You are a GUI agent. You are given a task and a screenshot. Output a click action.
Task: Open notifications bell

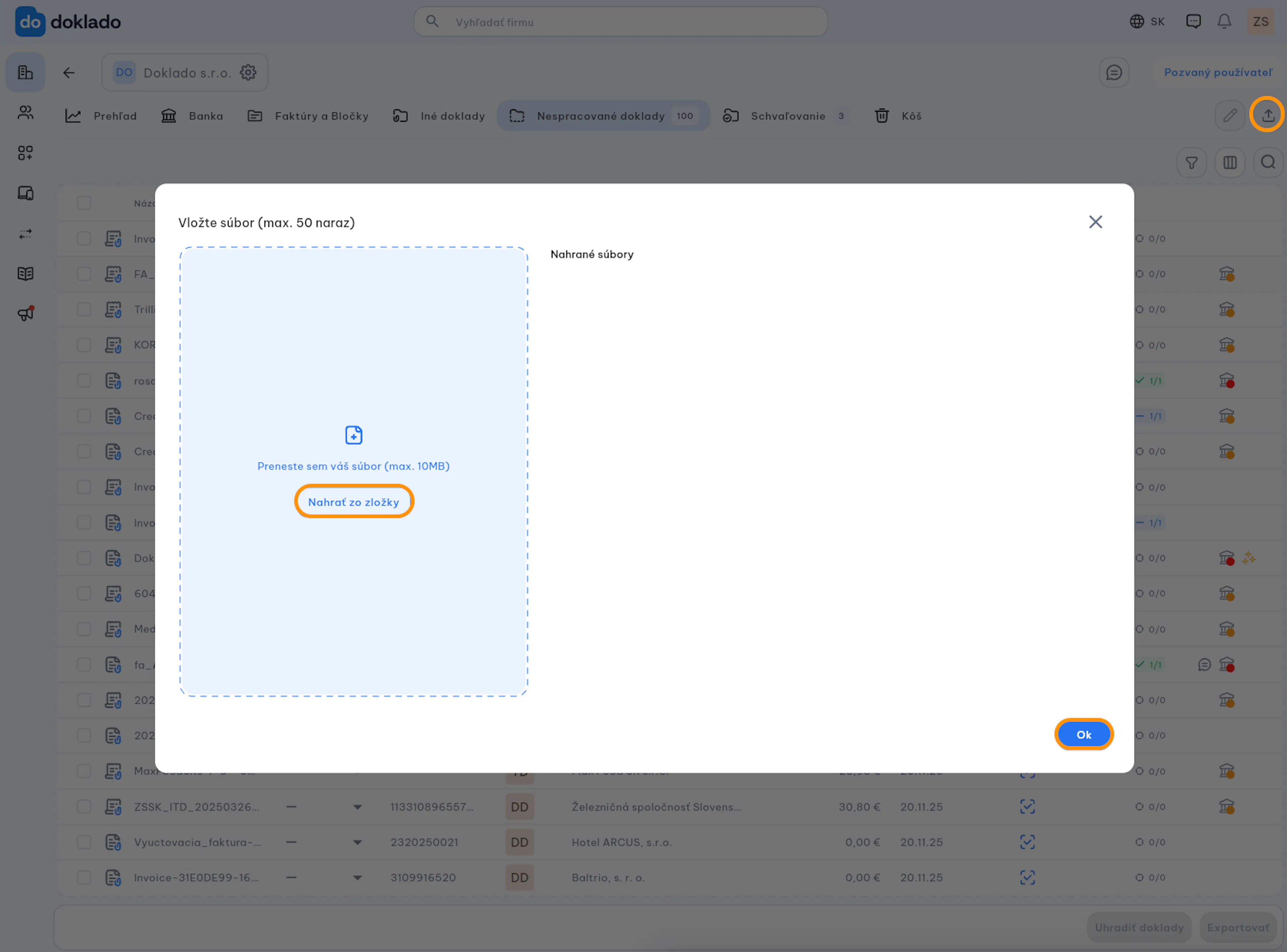click(x=1224, y=22)
